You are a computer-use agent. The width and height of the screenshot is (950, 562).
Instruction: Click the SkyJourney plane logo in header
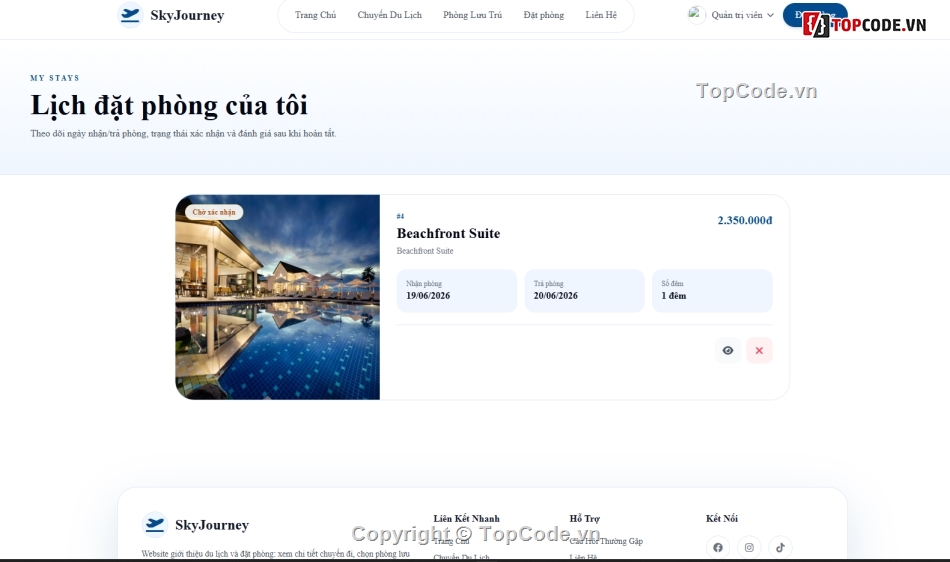[x=130, y=15]
